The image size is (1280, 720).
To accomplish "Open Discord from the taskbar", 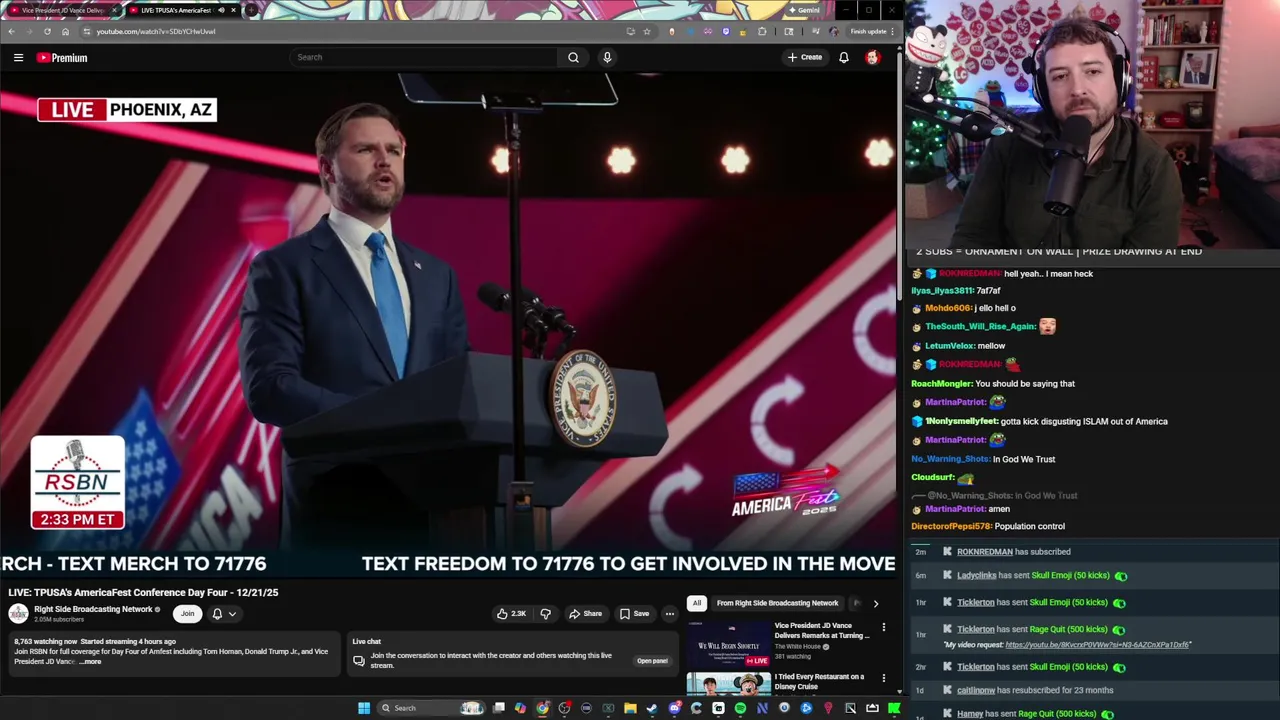I will (674, 708).
